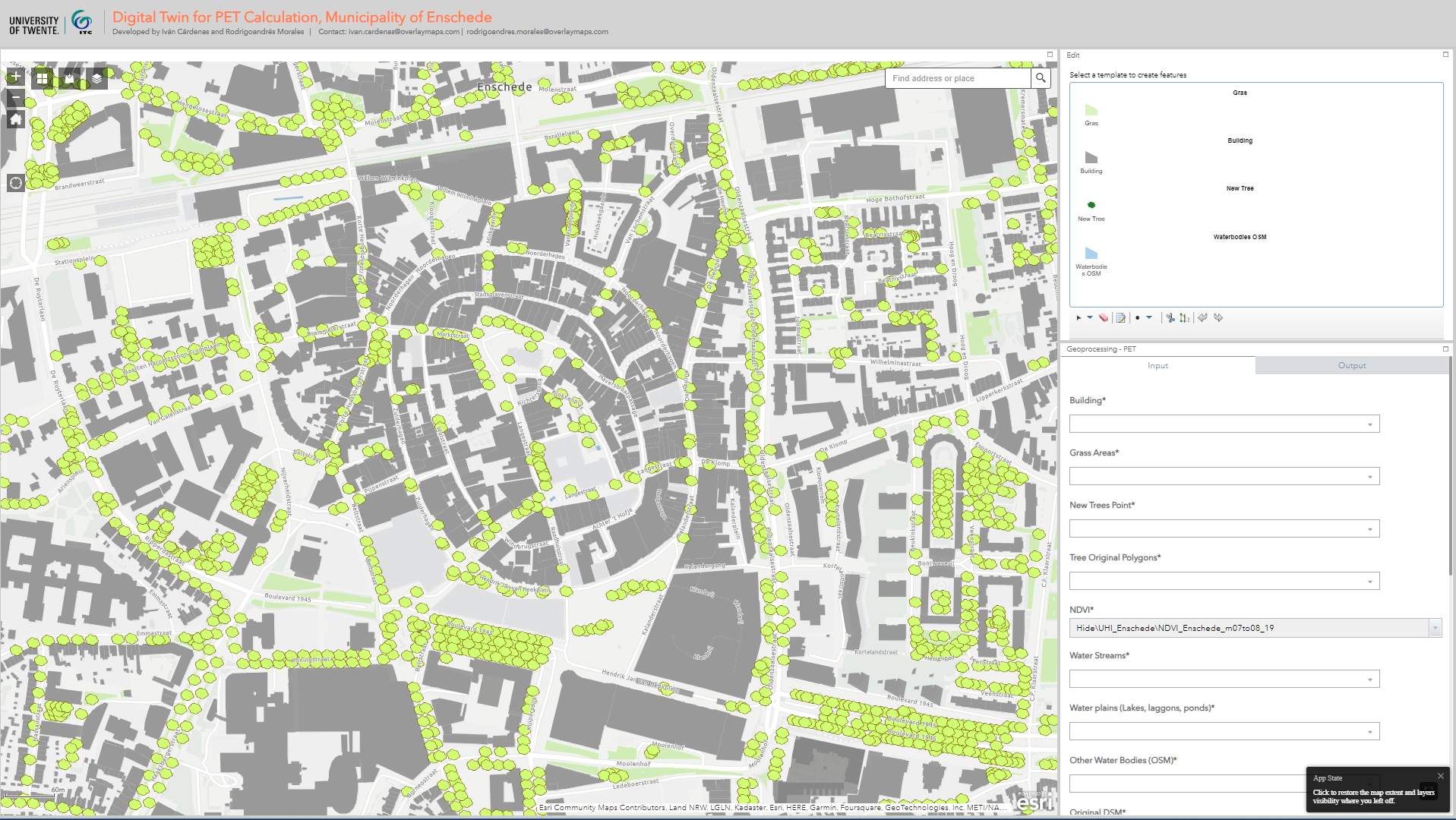The image size is (1456, 820).
Task: Switch to the Output tab
Action: (1351, 365)
